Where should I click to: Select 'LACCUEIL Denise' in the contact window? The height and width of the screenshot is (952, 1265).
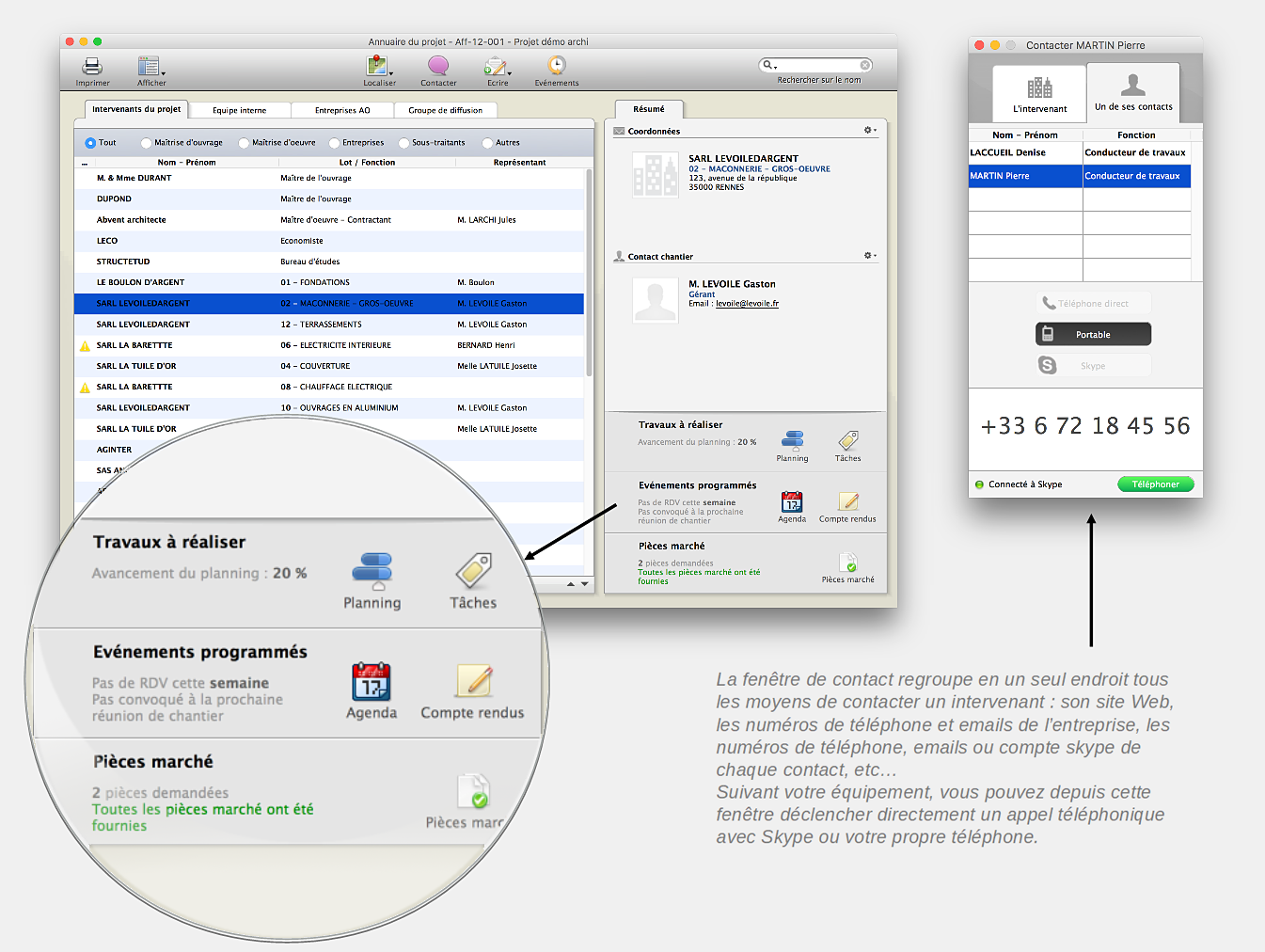1080,152
